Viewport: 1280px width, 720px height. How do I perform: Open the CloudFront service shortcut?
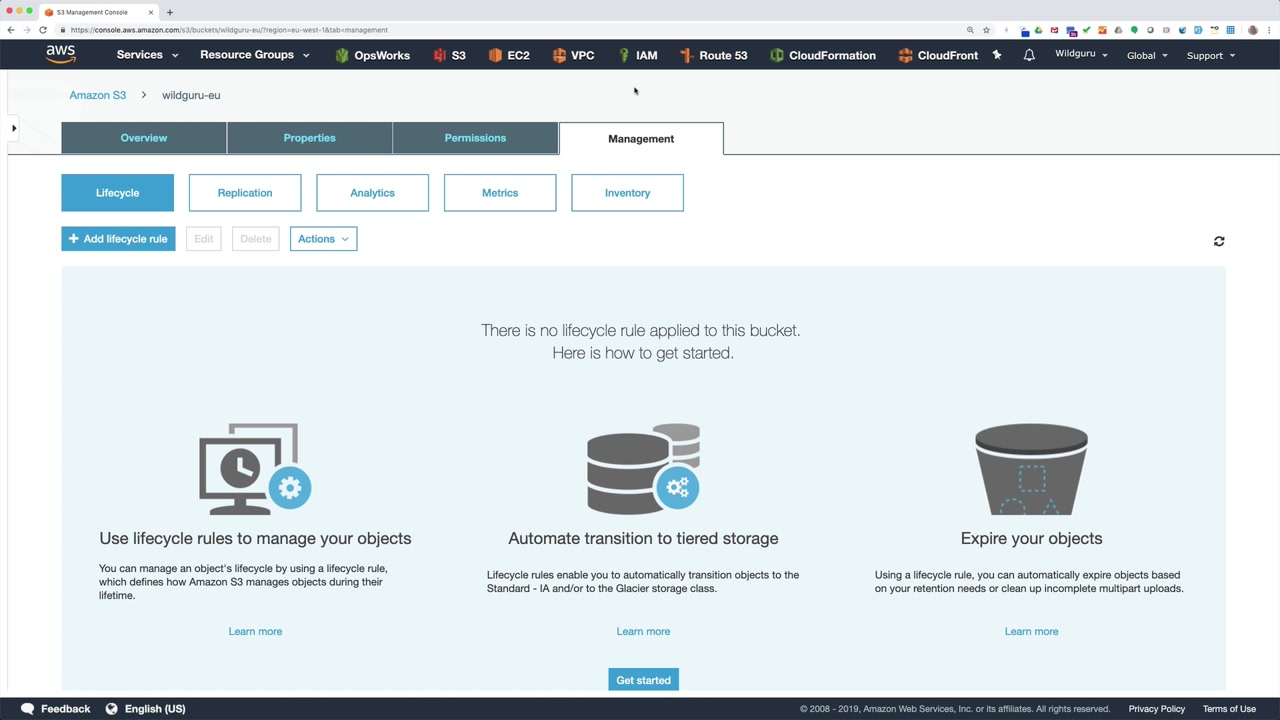[x=938, y=55]
